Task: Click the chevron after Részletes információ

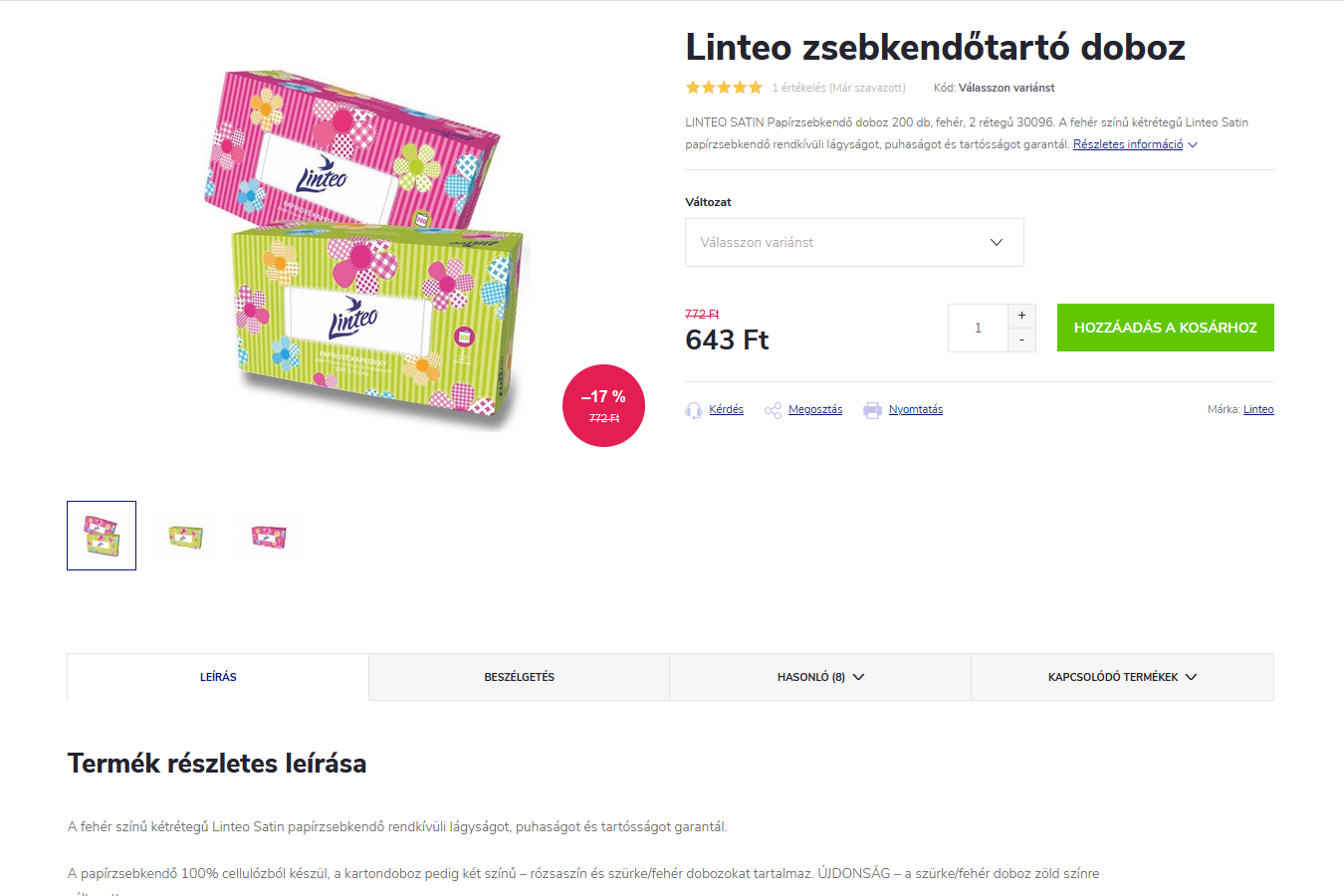Action: (x=1193, y=145)
